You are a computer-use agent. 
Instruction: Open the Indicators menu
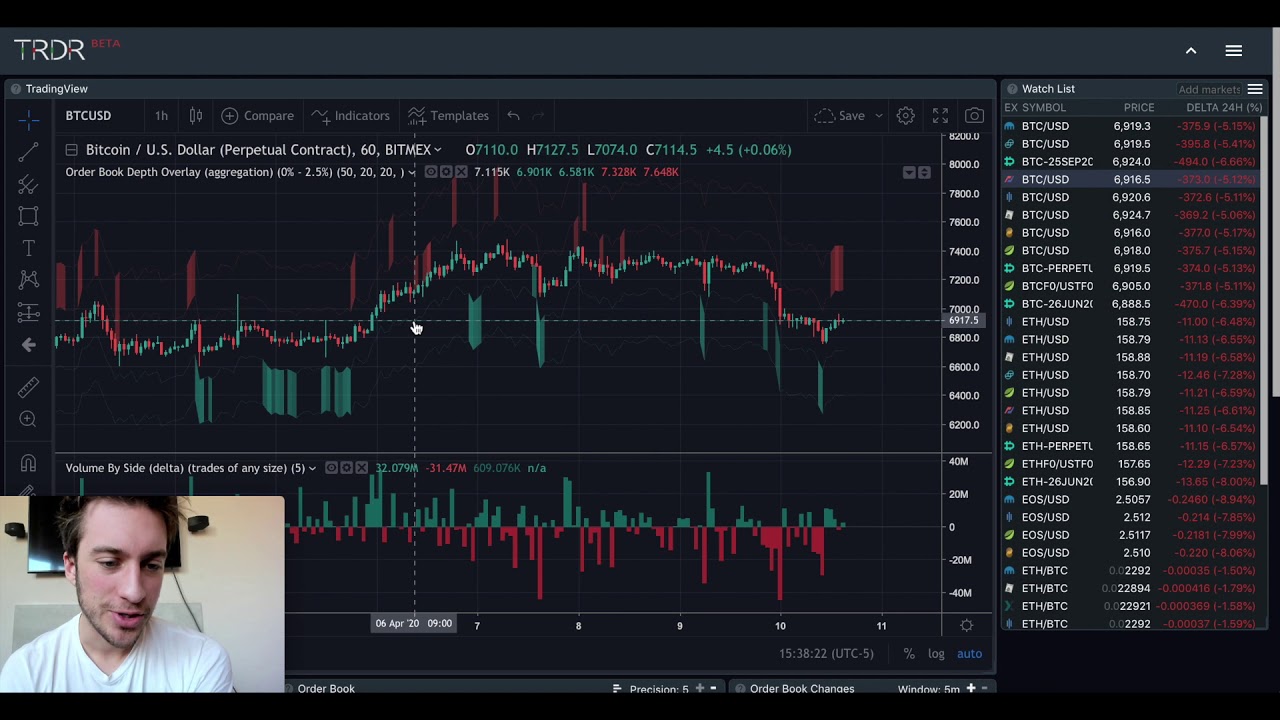pyautogui.click(x=350, y=116)
